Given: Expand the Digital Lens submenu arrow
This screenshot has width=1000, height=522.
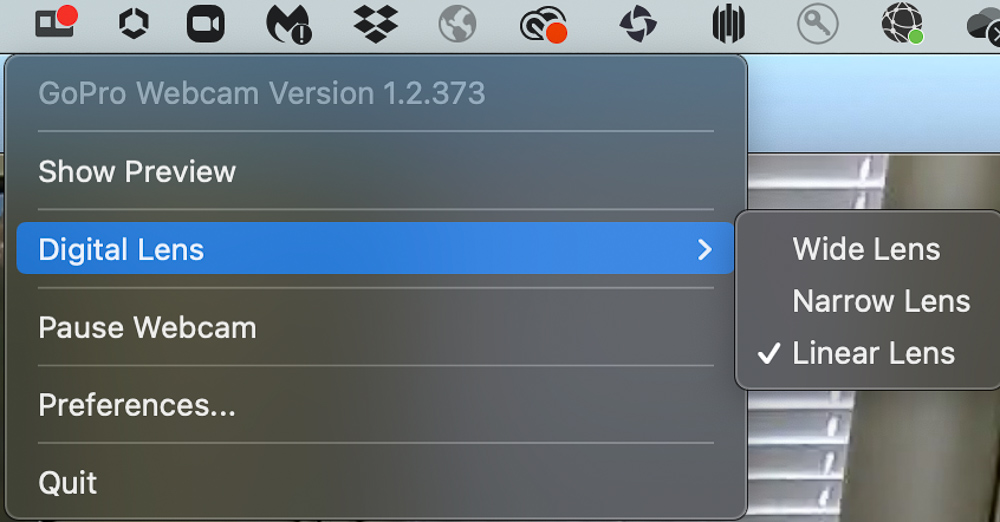Looking at the screenshot, I should [x=704, y=250].
